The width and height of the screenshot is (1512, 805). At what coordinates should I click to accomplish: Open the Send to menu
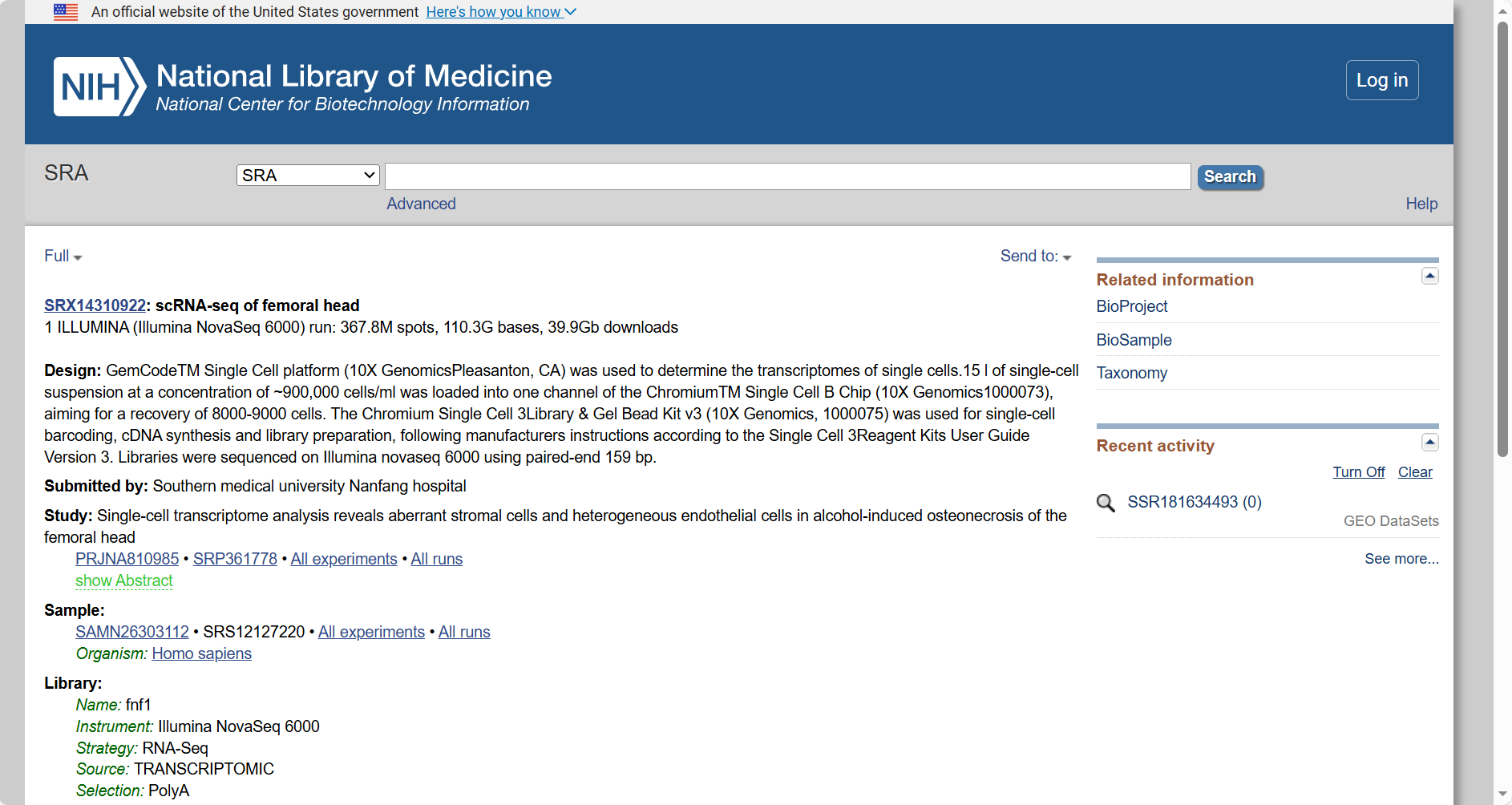[x=1035, y=257]
